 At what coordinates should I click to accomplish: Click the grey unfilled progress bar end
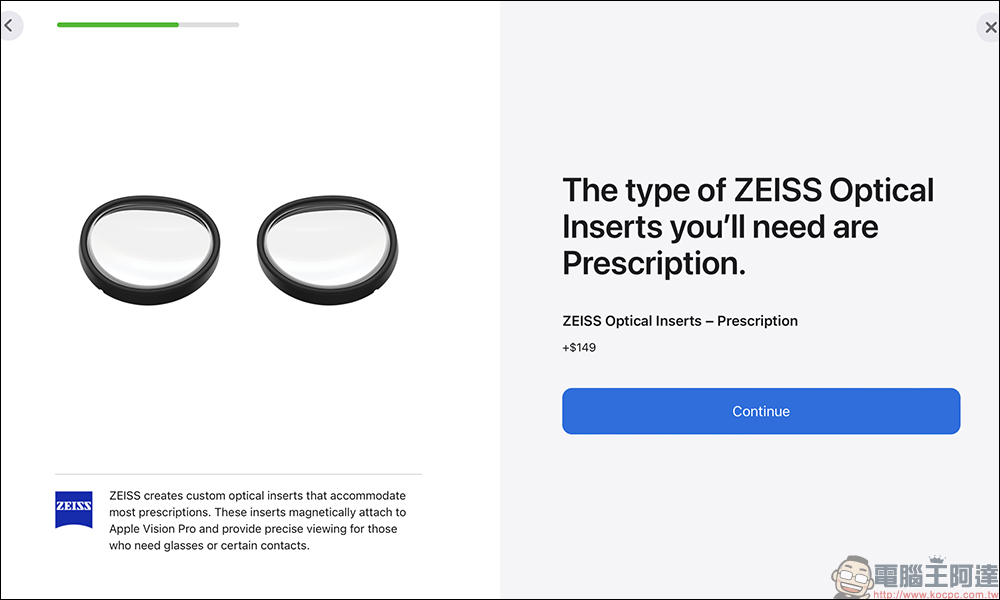tap(209, 25)
